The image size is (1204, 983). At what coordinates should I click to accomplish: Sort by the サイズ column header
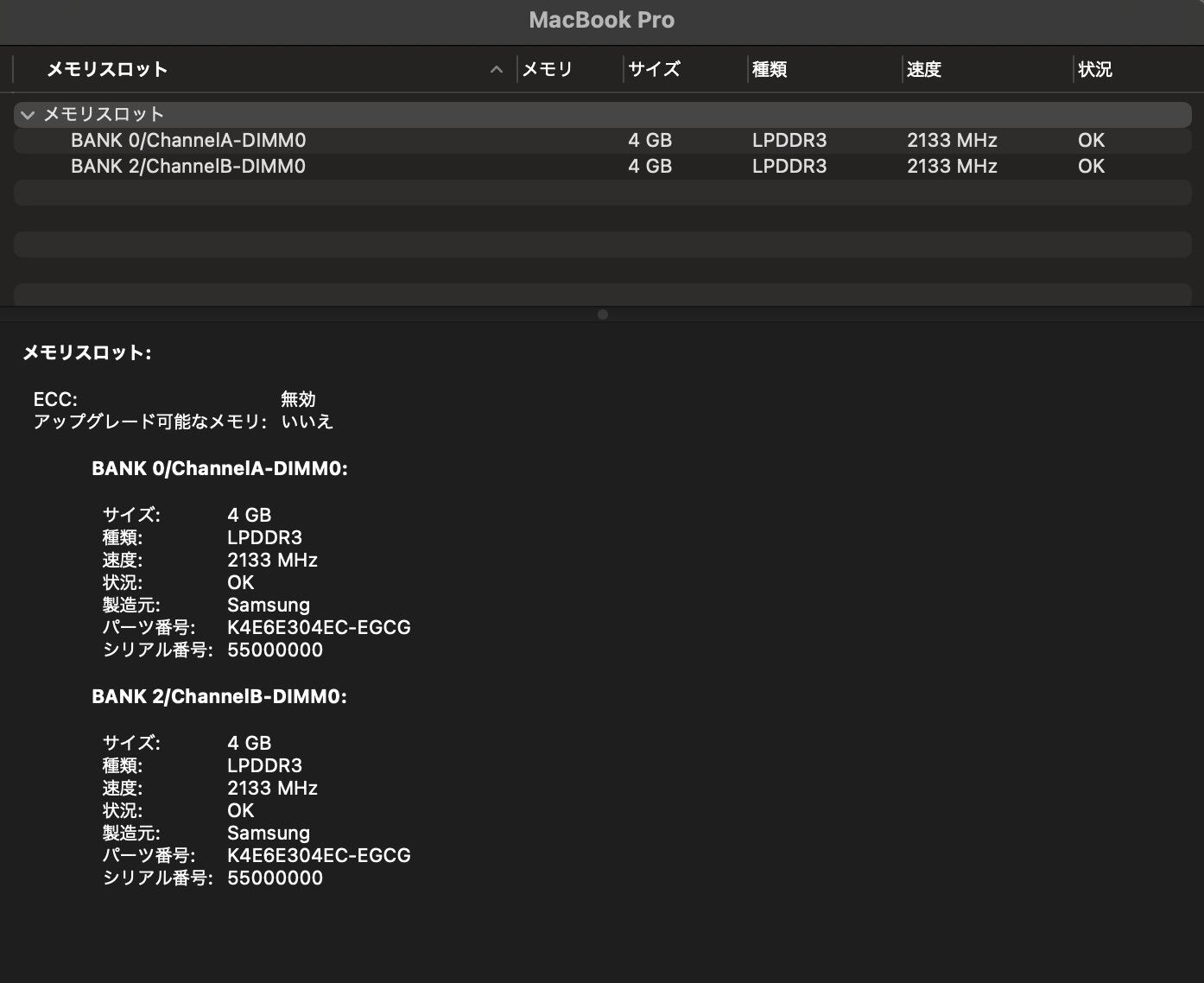pyautogui.click(x=654, y=69)
